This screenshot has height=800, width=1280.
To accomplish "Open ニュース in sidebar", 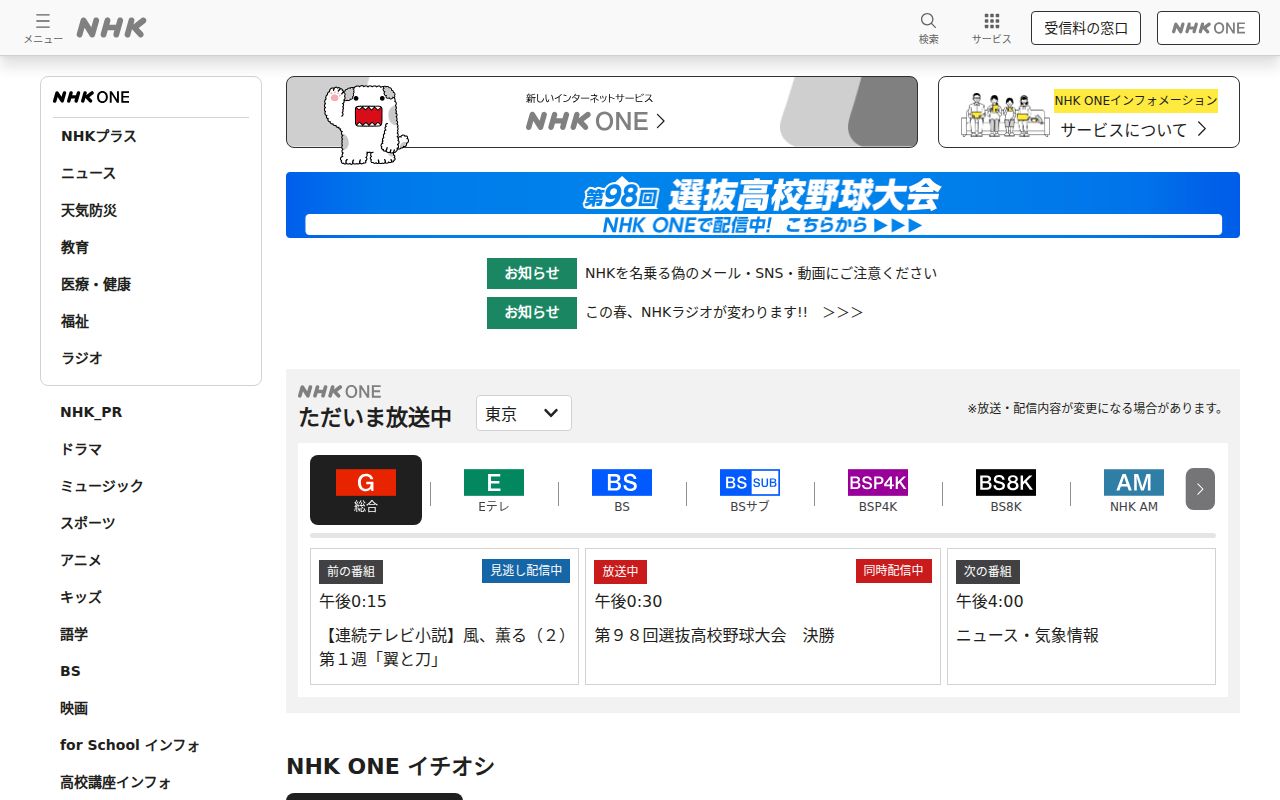I will pos(89,173).
